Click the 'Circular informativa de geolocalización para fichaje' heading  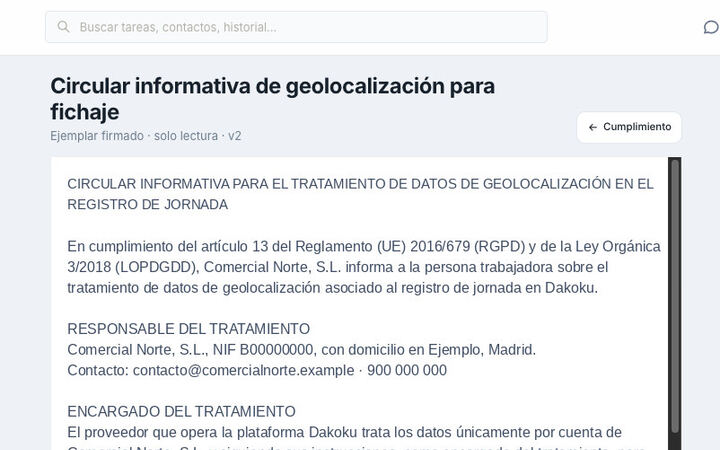272,99
